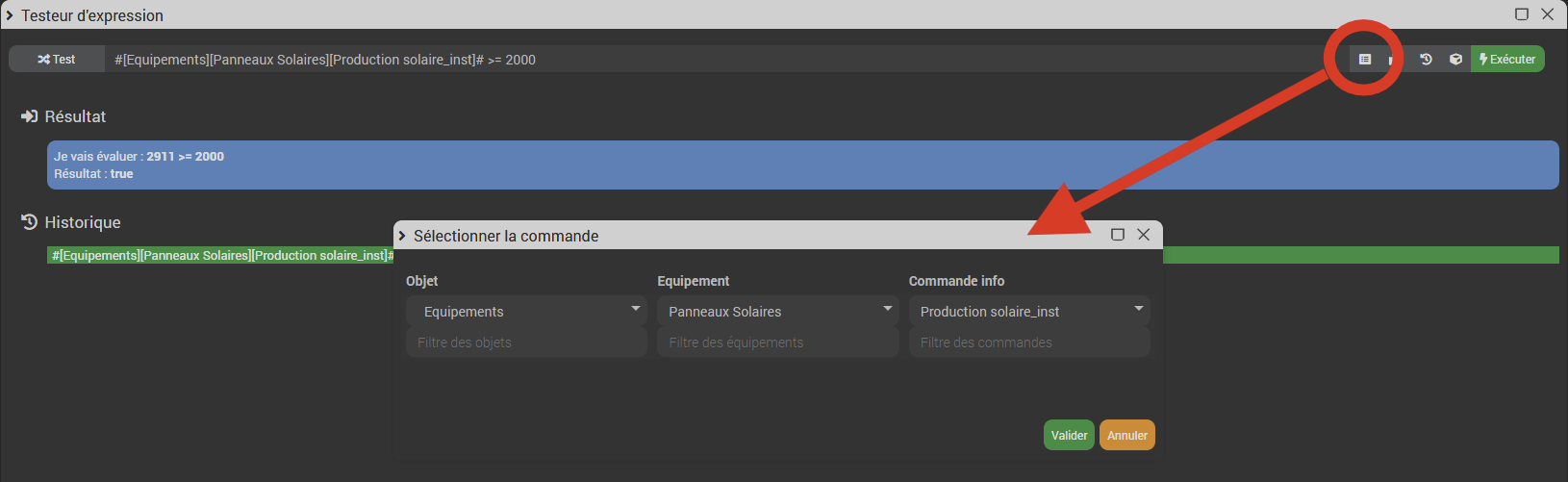The width and height of the screenshot is (1568, 482).
Task: Click the cube equipment selector icon
Action: pyautogui.click(x=1455, y=60)
